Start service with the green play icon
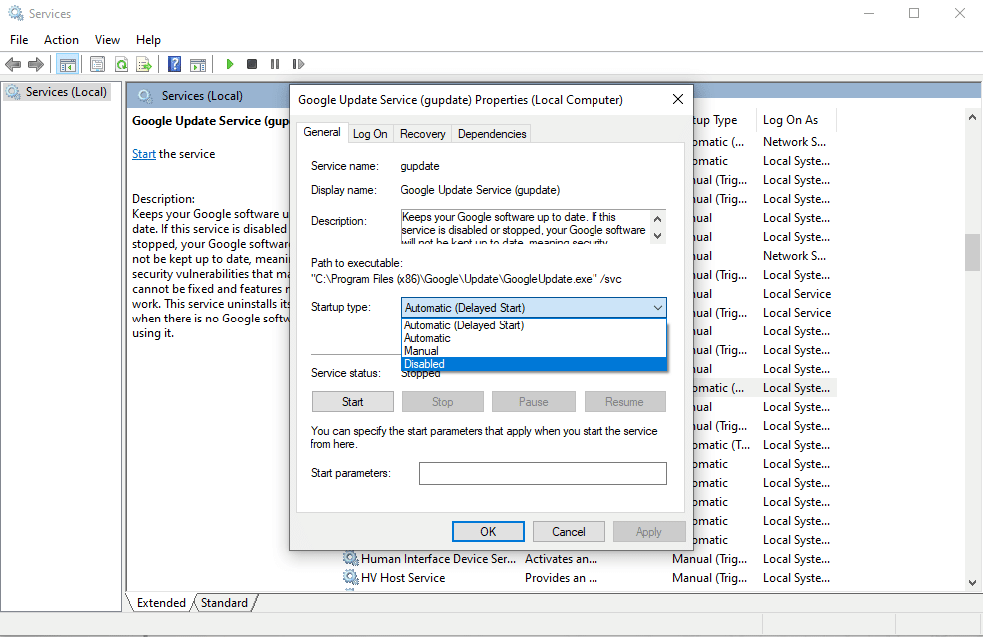Image resolution: width=983 pixels, height=637 pixels. (229, 64)
